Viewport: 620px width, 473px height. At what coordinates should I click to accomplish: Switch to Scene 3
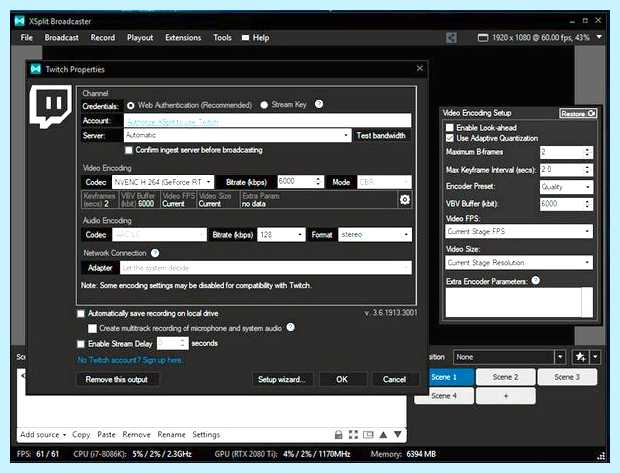567,377
